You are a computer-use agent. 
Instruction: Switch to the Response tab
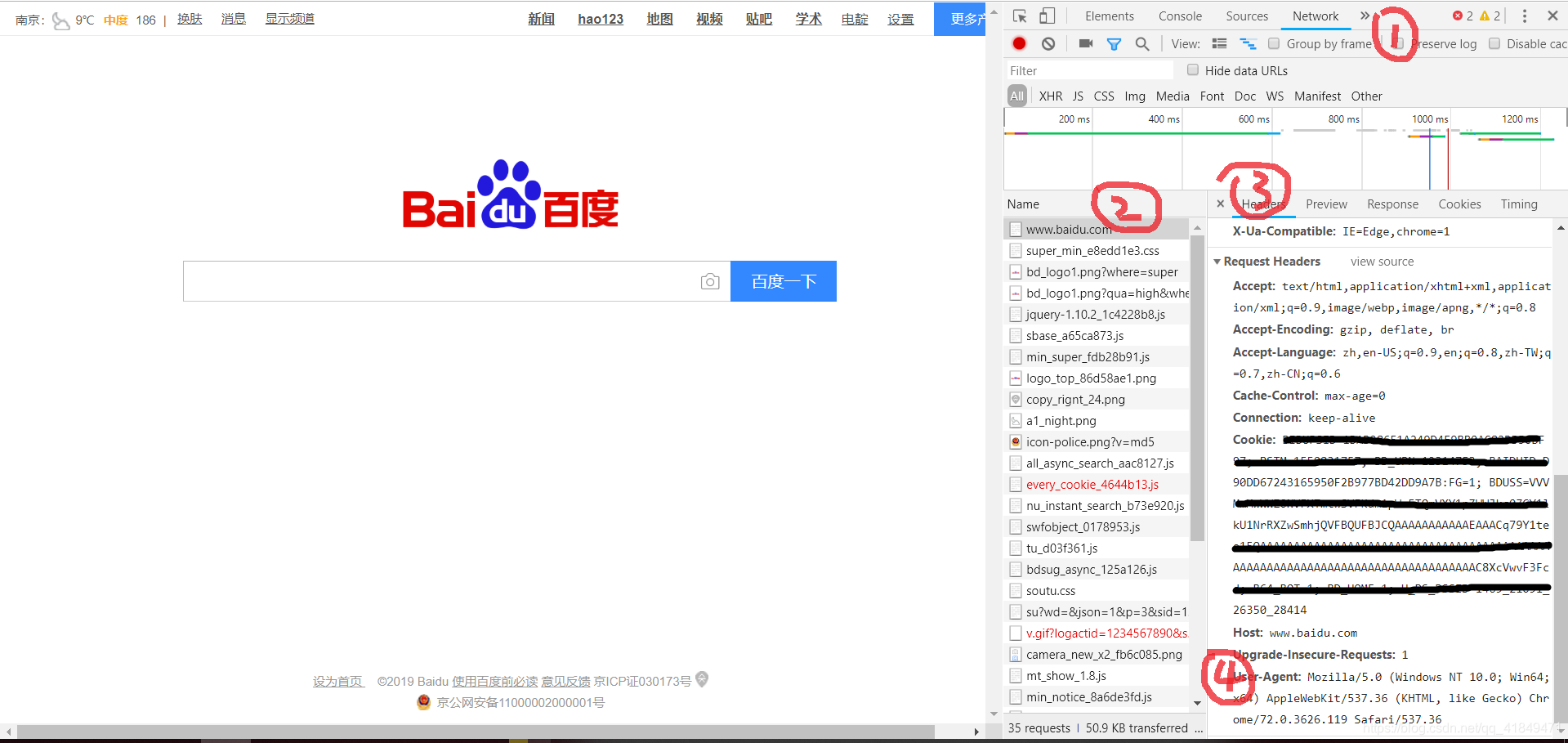tap(1392, 204)
